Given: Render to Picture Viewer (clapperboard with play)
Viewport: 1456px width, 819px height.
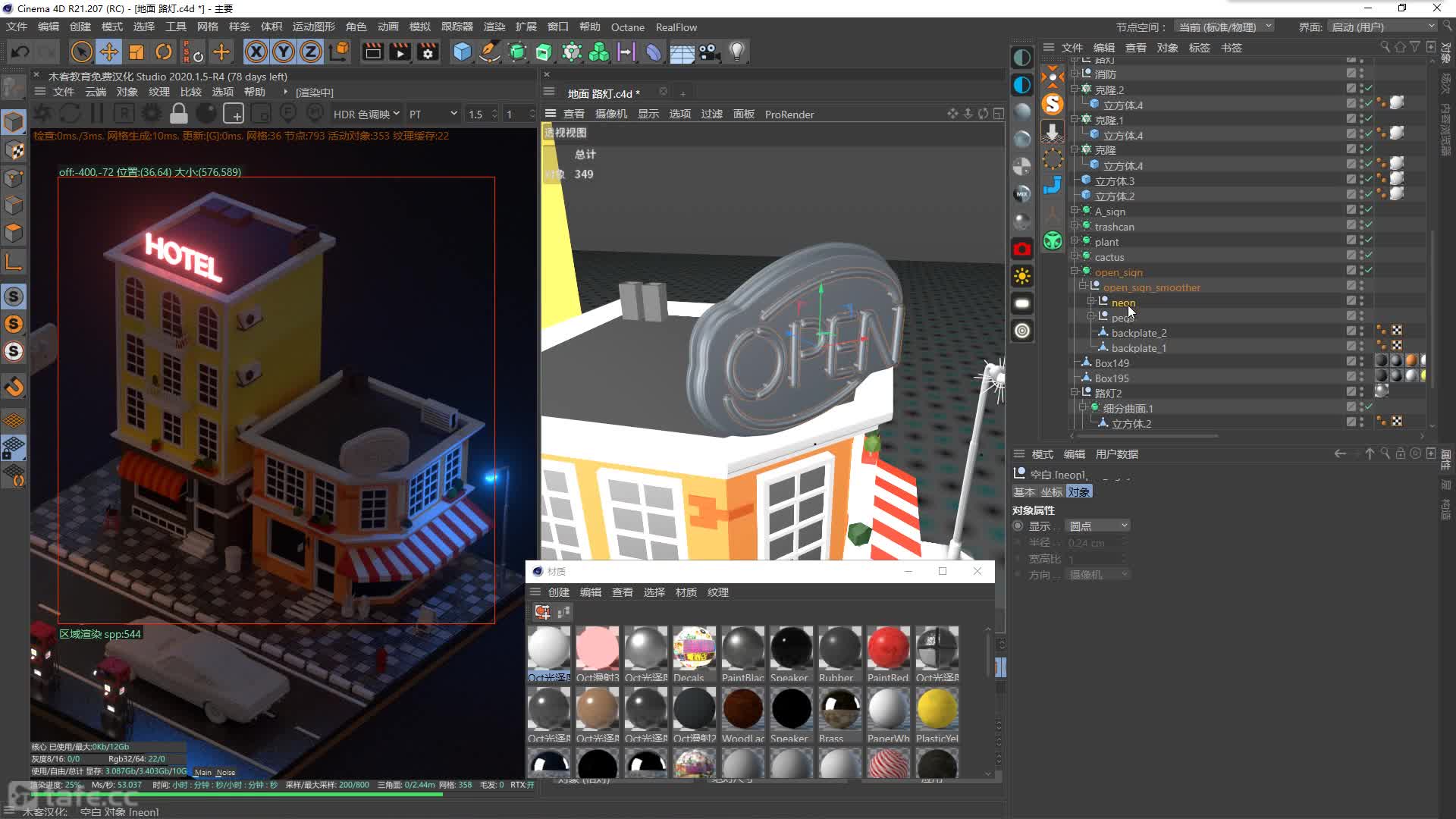Looking at the screenshot, I should tap(400, 52).
